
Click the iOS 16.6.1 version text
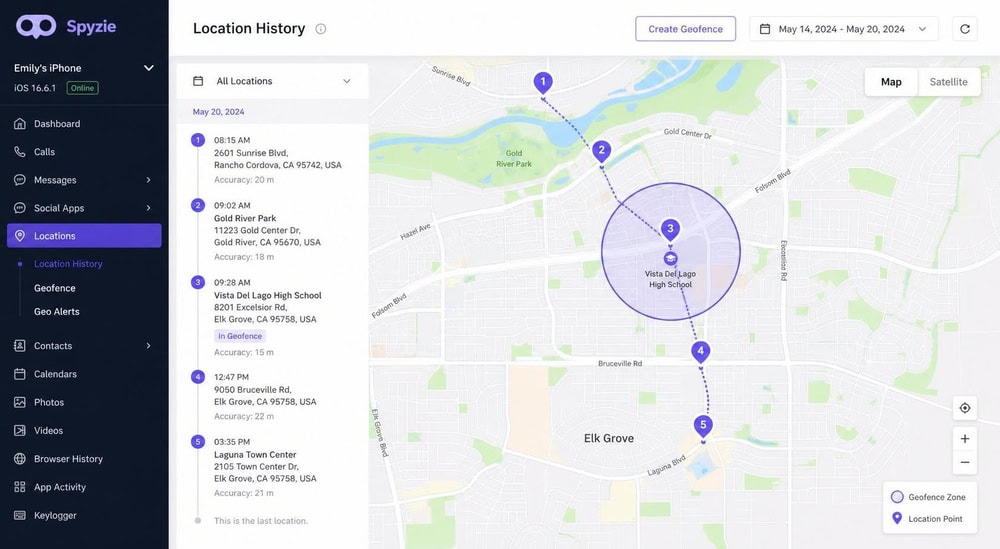coord(35,88)
